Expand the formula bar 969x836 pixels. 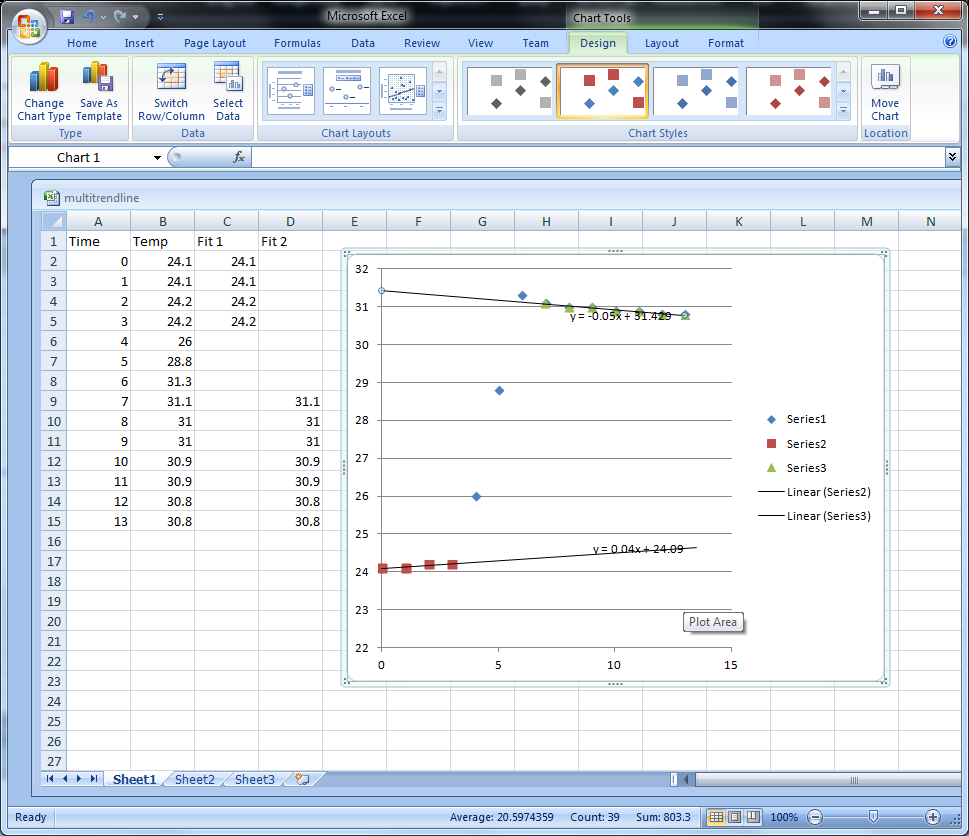(x=952, y=157)
